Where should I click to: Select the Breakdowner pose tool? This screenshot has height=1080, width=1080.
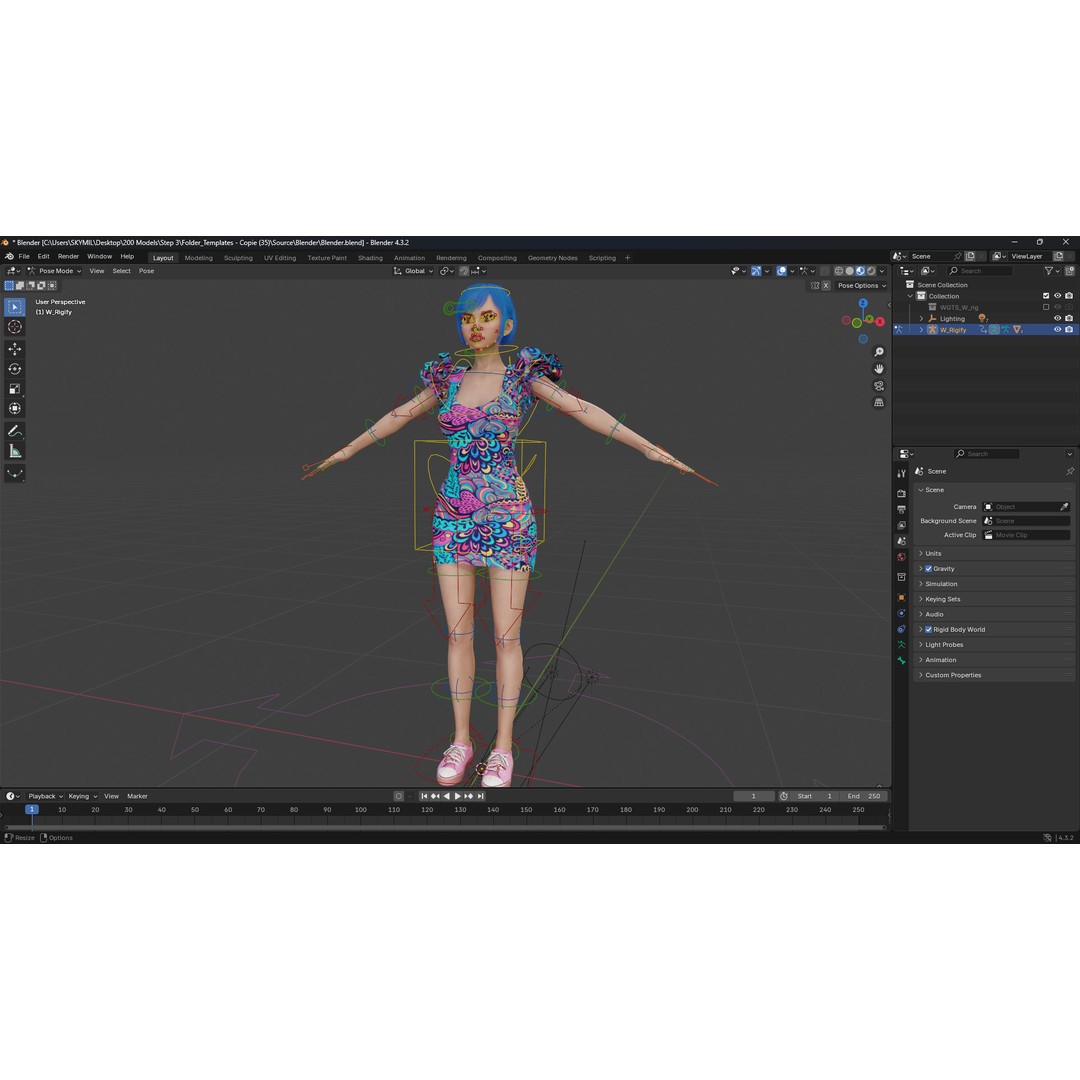pos(14,473)
